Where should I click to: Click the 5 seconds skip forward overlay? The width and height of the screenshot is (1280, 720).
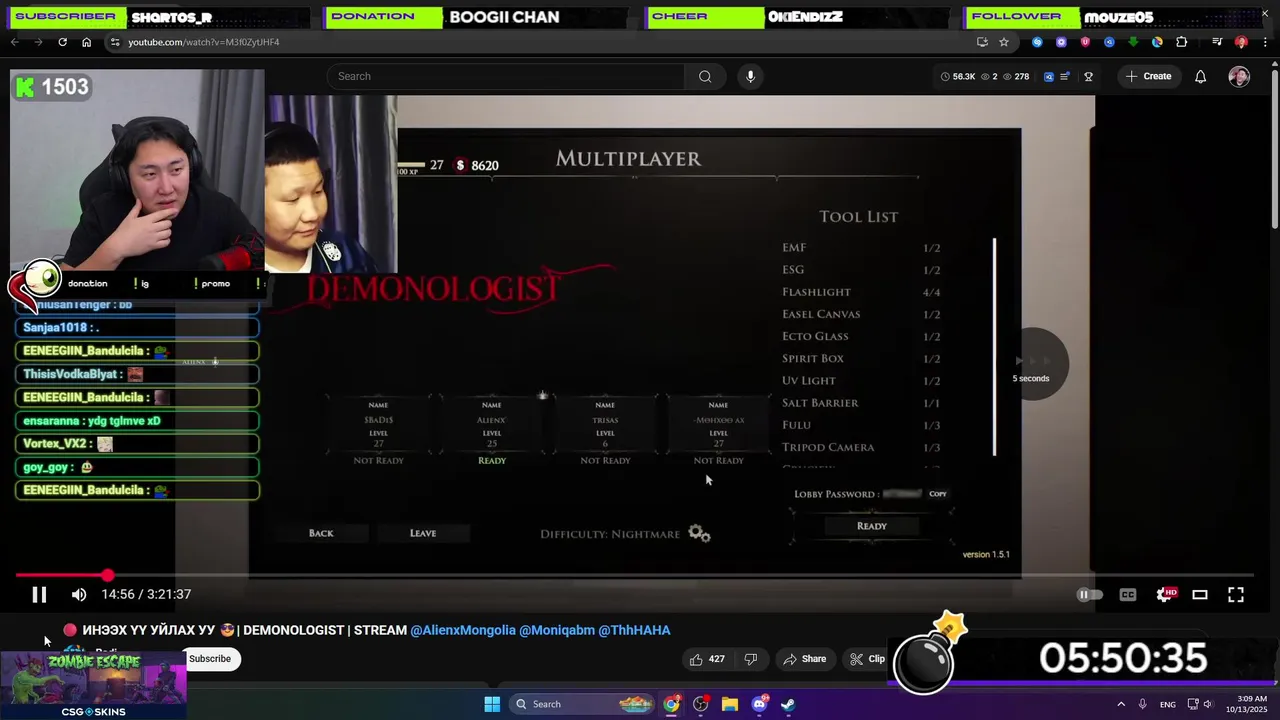1031,364
